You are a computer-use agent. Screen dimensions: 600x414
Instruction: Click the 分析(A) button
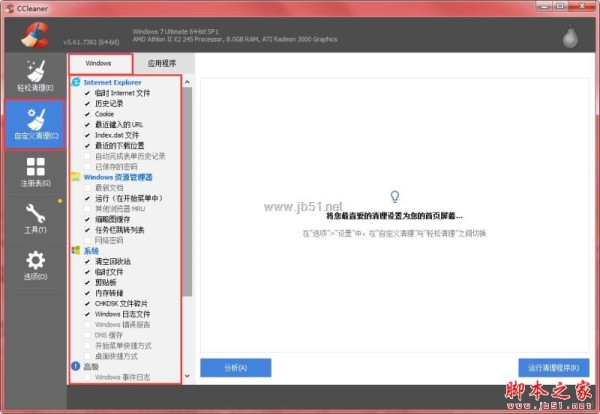(x=235, y=367)
